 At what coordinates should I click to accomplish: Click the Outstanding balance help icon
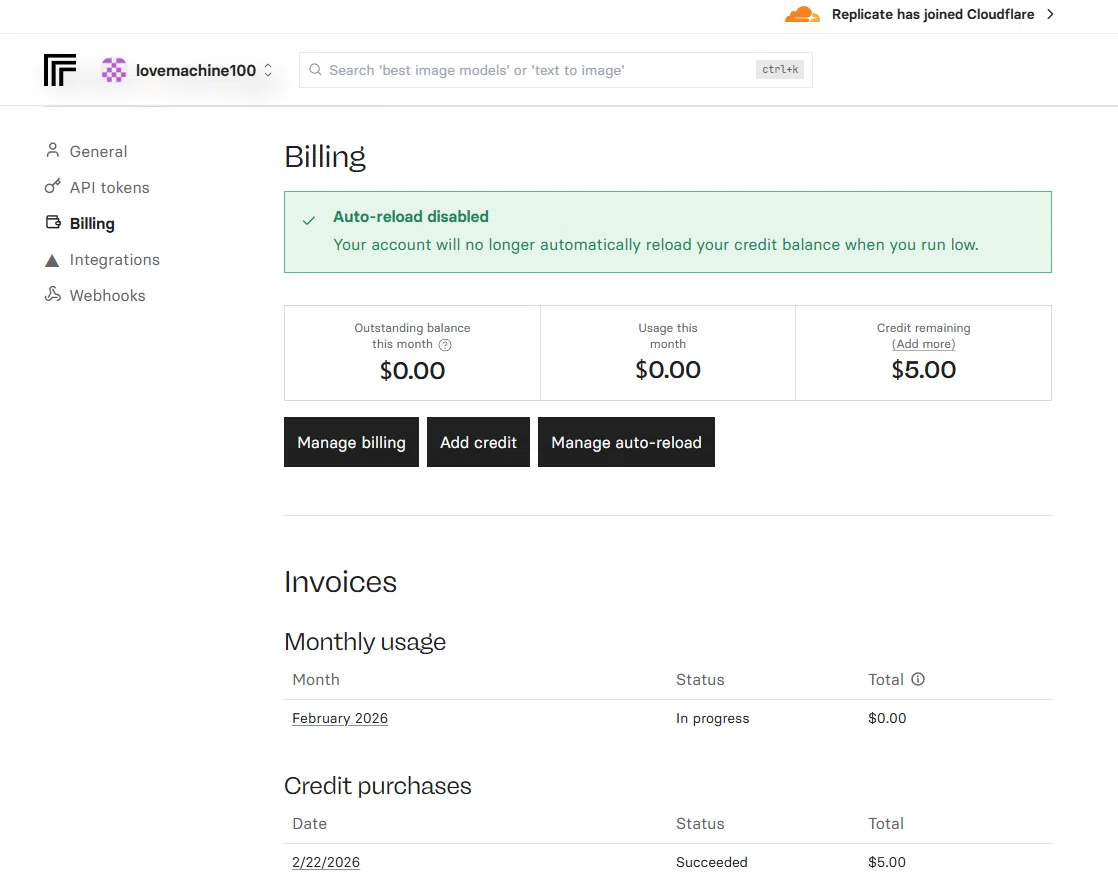(x=445, y=344)
